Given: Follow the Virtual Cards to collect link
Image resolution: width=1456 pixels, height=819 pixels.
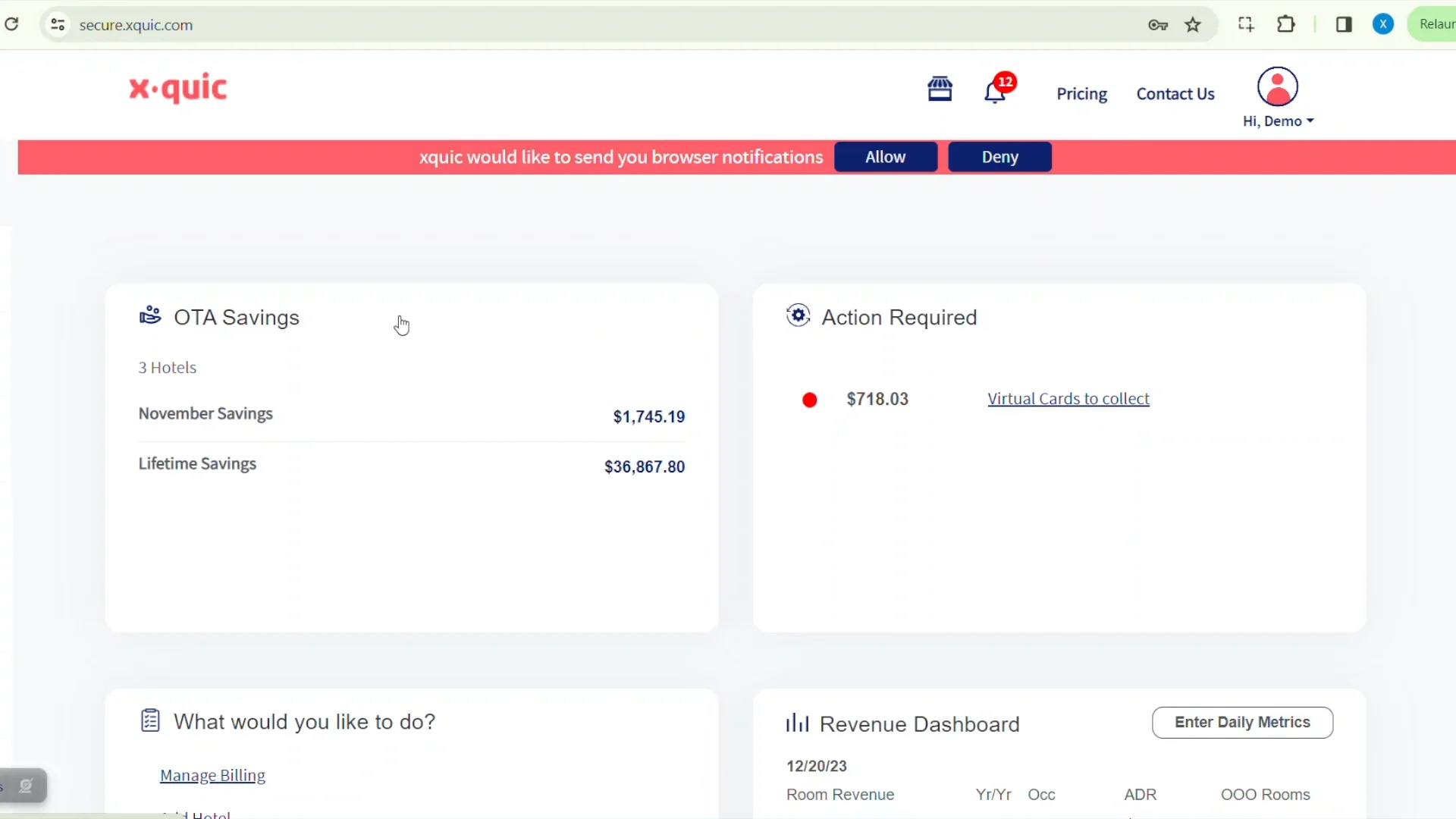Looking at the screenshot, I should (x=1068, y=398).
